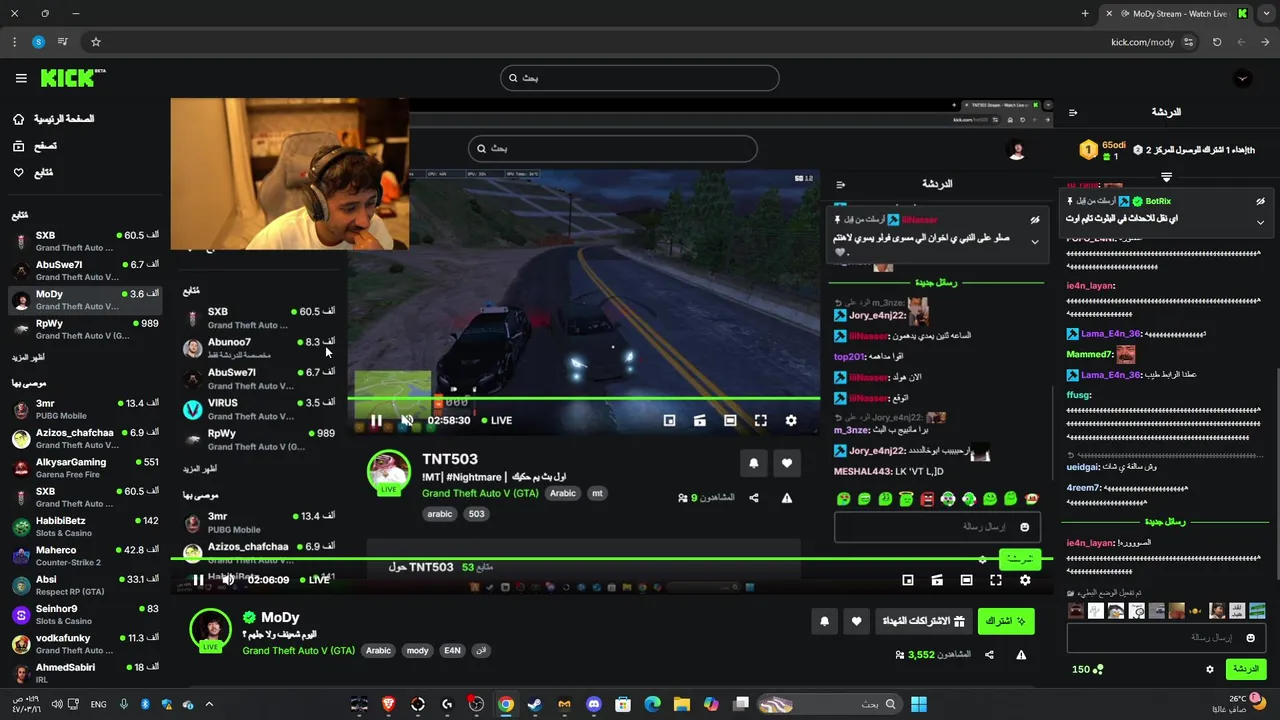Image resolution: width=1280 pixels, height=720 pixels.
Task: Click the Windows Start button
Action: tap(919, 704)
